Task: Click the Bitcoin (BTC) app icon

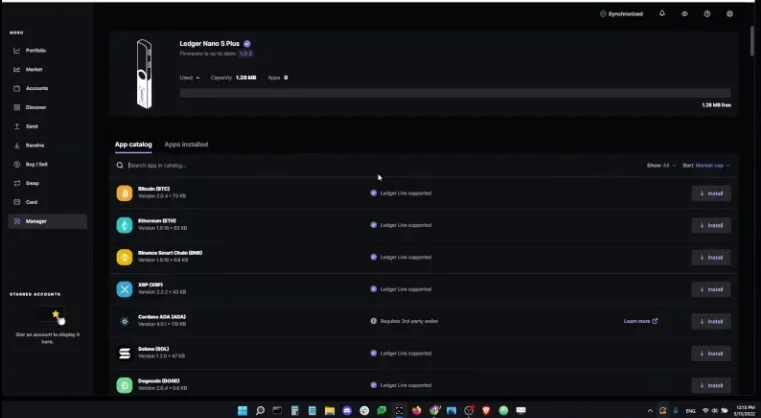Action: point(124,193)
